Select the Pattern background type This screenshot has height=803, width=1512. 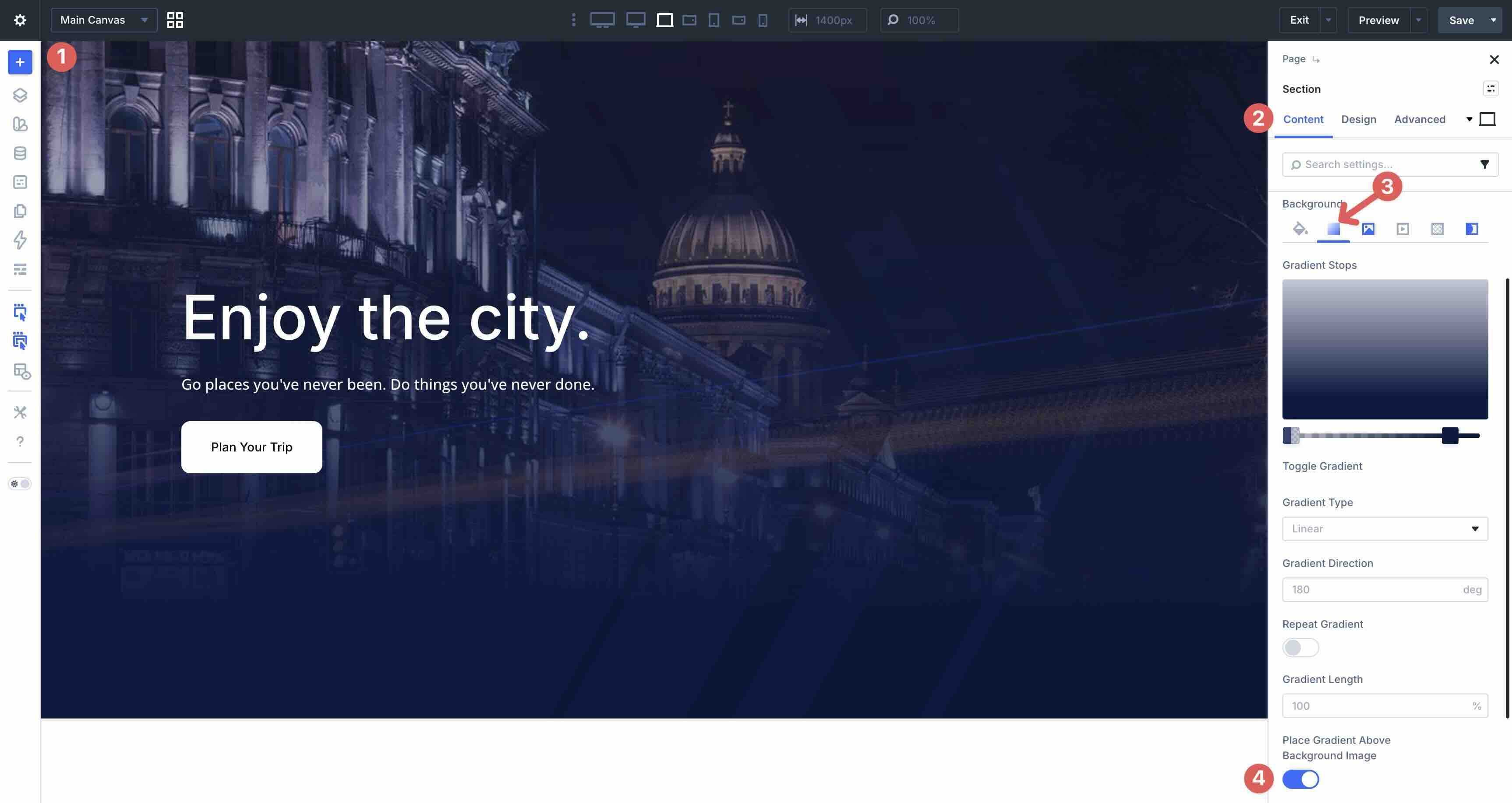[x=1436, y=229]
